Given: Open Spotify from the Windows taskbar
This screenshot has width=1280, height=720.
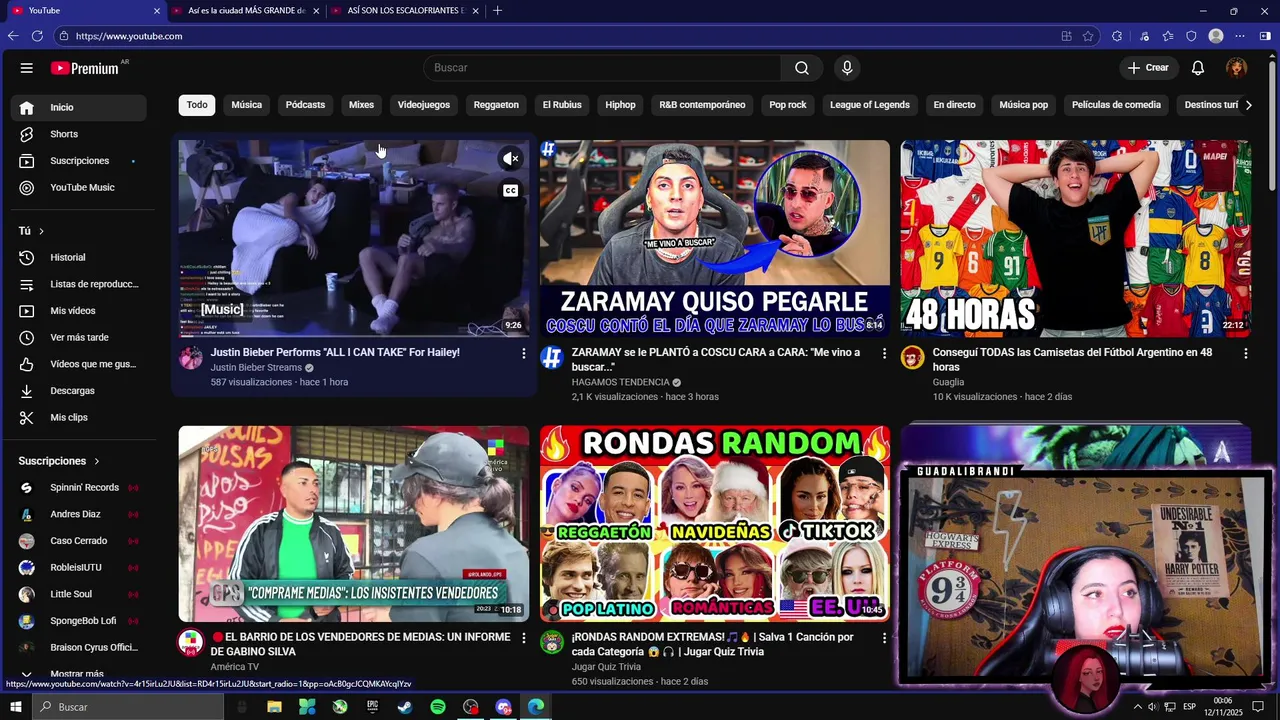Looking at the screenshot, I should point(438,707).
